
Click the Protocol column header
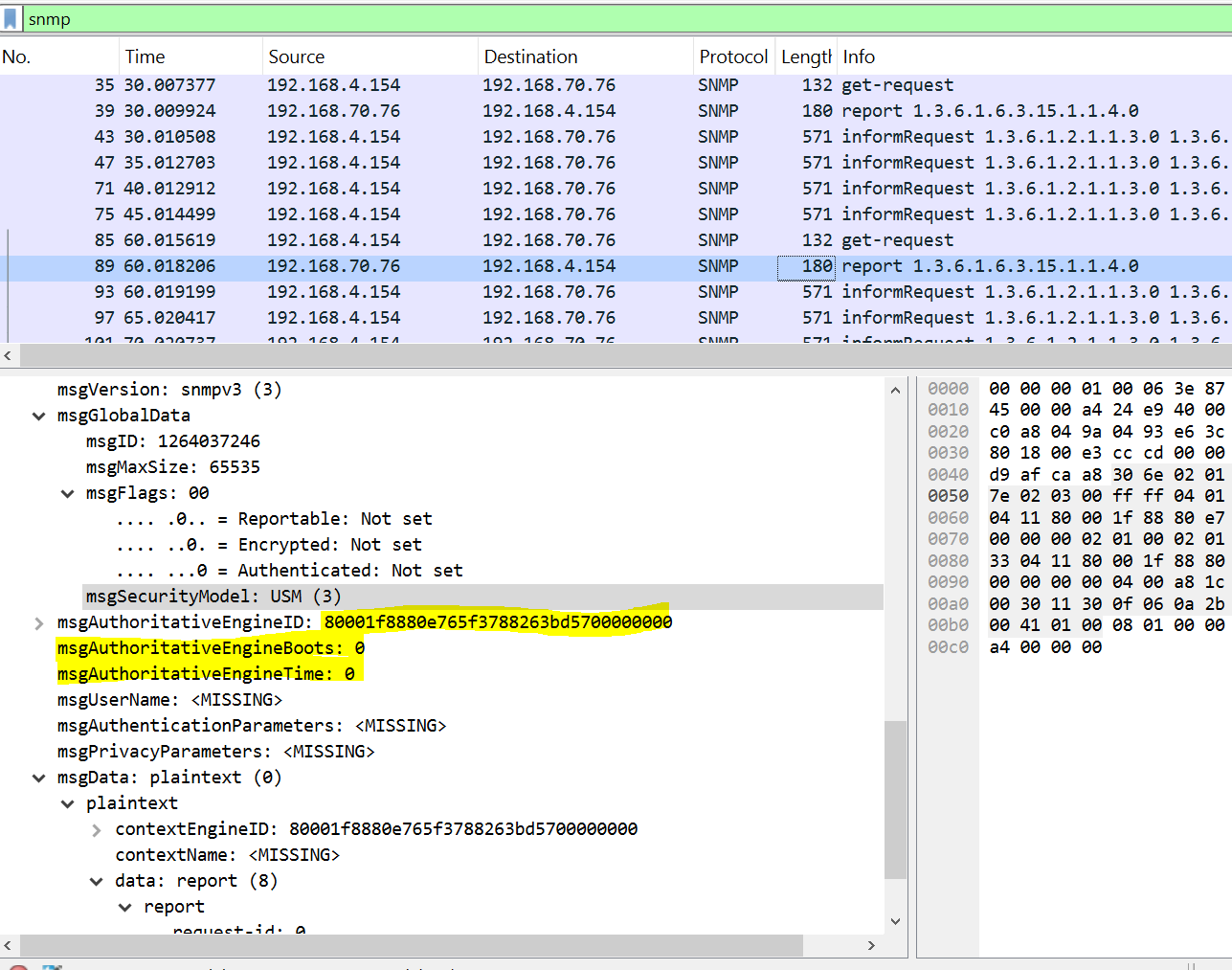(x=732, y=56)
